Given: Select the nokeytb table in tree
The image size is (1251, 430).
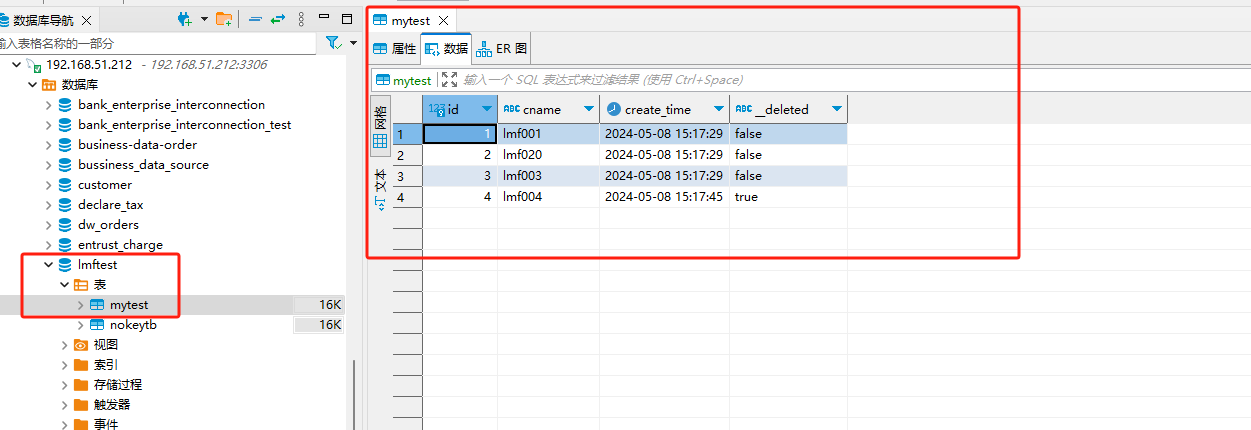Looking at the screenshot, I should (x=133, y=325).
